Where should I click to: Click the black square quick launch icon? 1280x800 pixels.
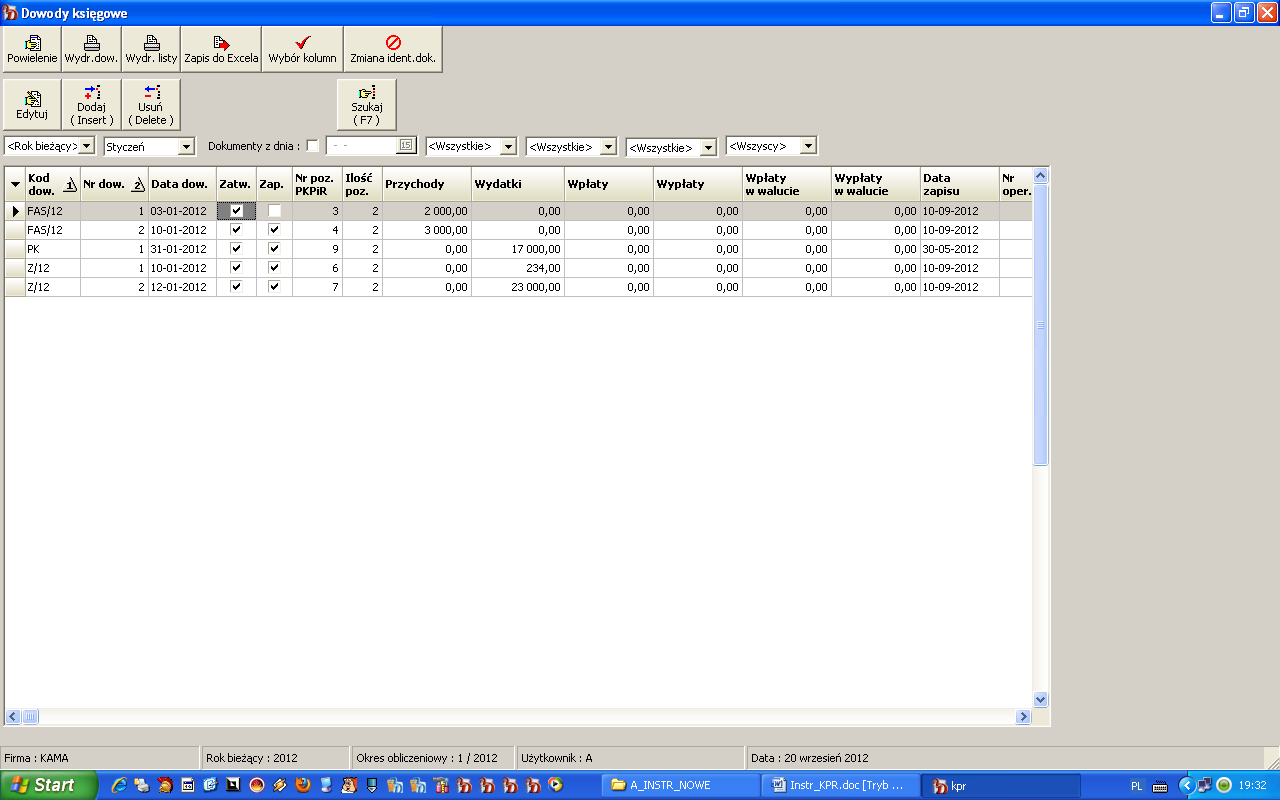tap(234, 786)
